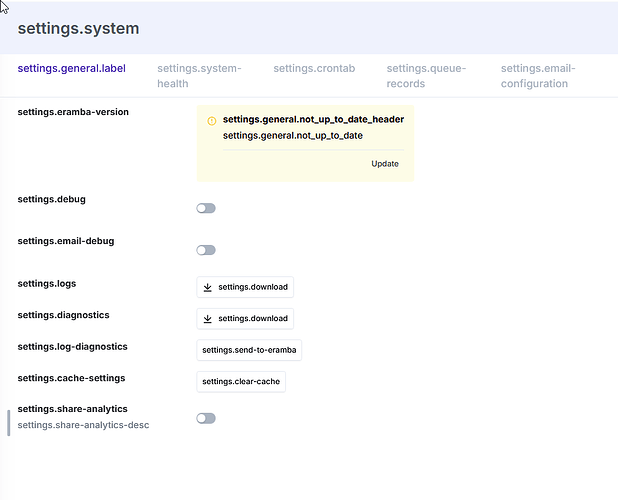Click the download icon beside settings.diagnostics
This screenshot has height=500, width=618.
[x=208, y=319]
